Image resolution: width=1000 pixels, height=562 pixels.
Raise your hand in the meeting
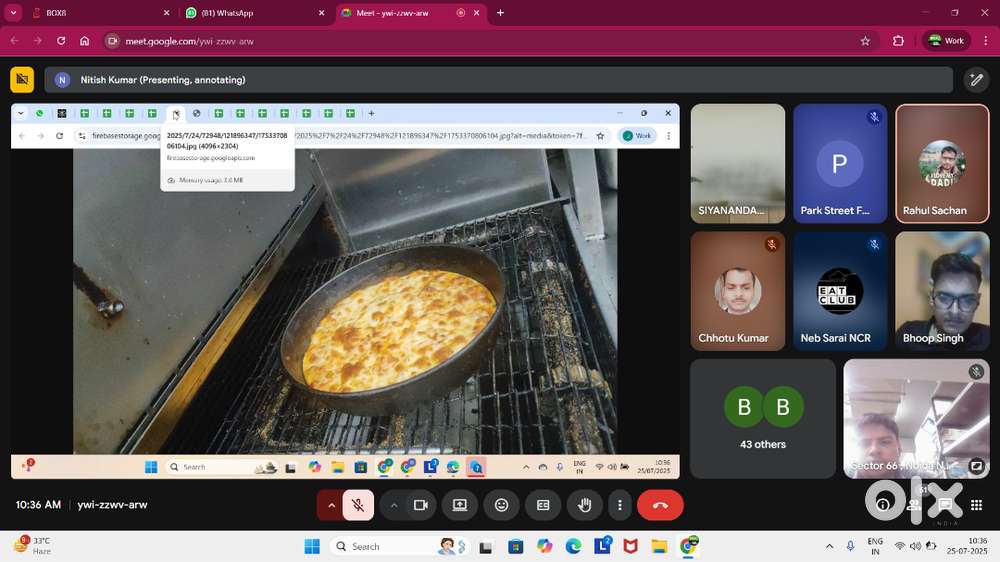(585, 505)
